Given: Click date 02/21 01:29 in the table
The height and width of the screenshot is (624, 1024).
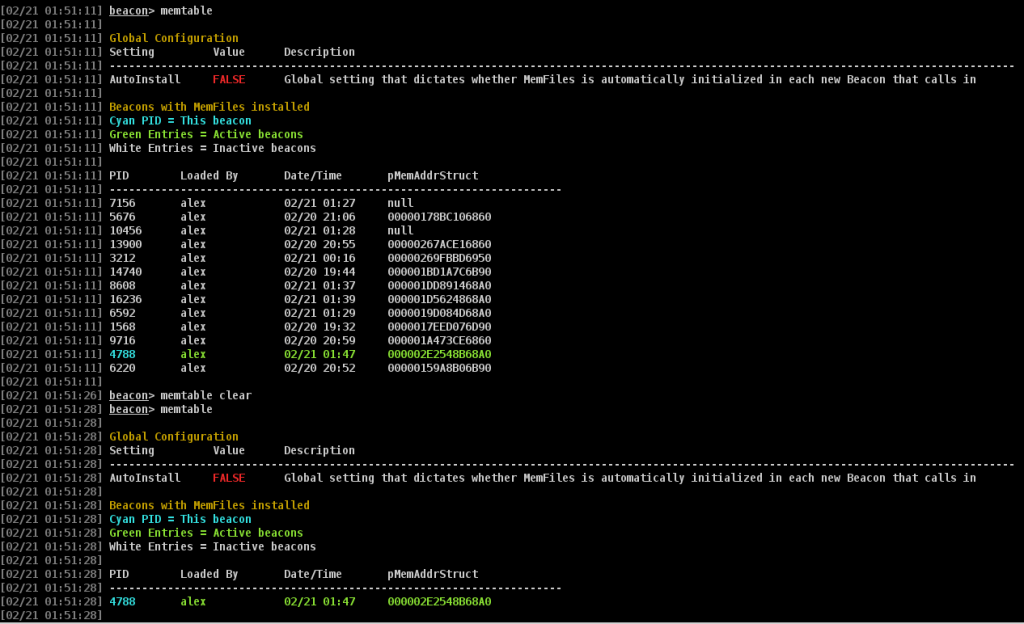Looking at the screenshot, I should tap(319, 313).
